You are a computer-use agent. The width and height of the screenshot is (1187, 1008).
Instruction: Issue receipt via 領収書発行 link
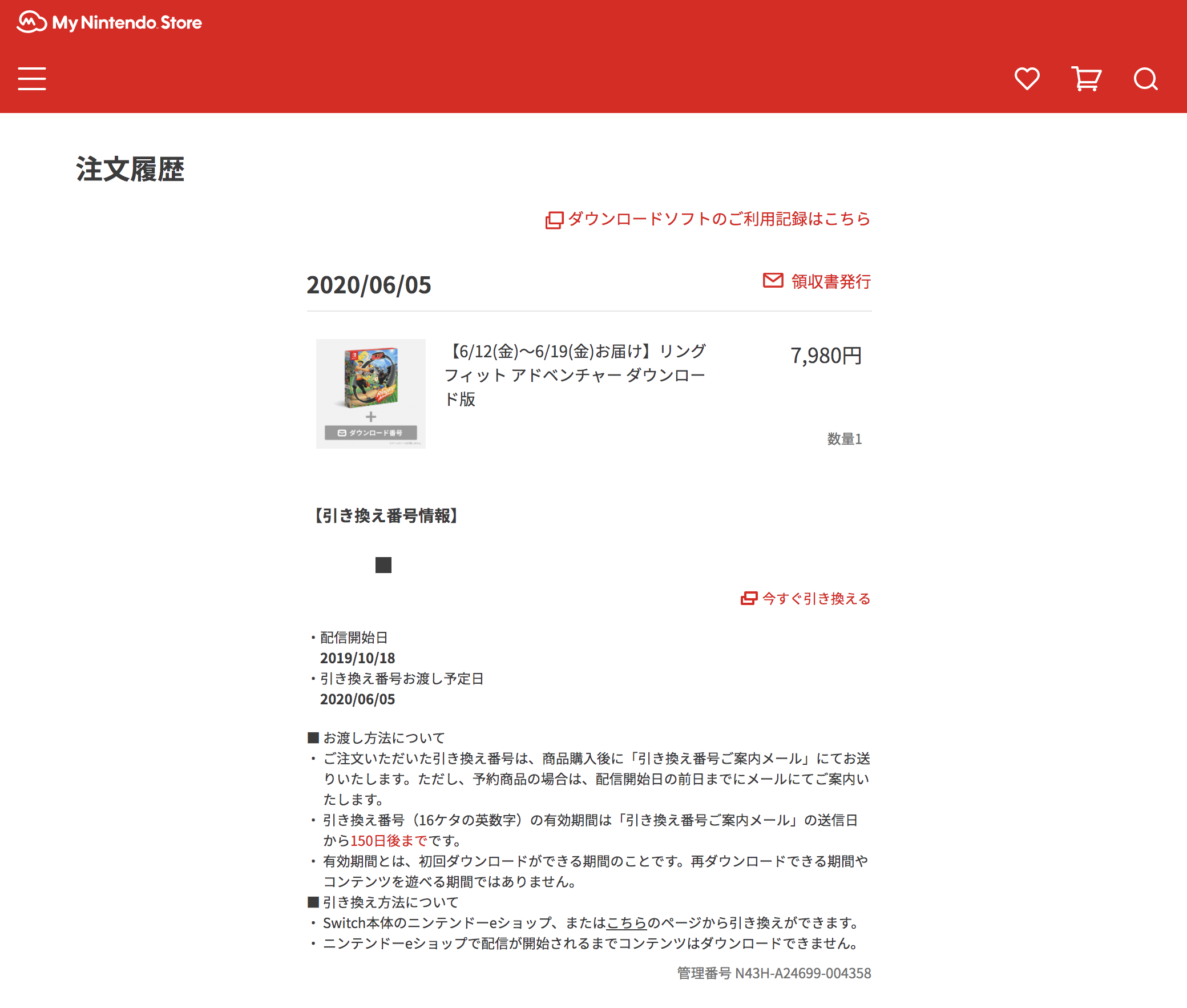(830, 281)
